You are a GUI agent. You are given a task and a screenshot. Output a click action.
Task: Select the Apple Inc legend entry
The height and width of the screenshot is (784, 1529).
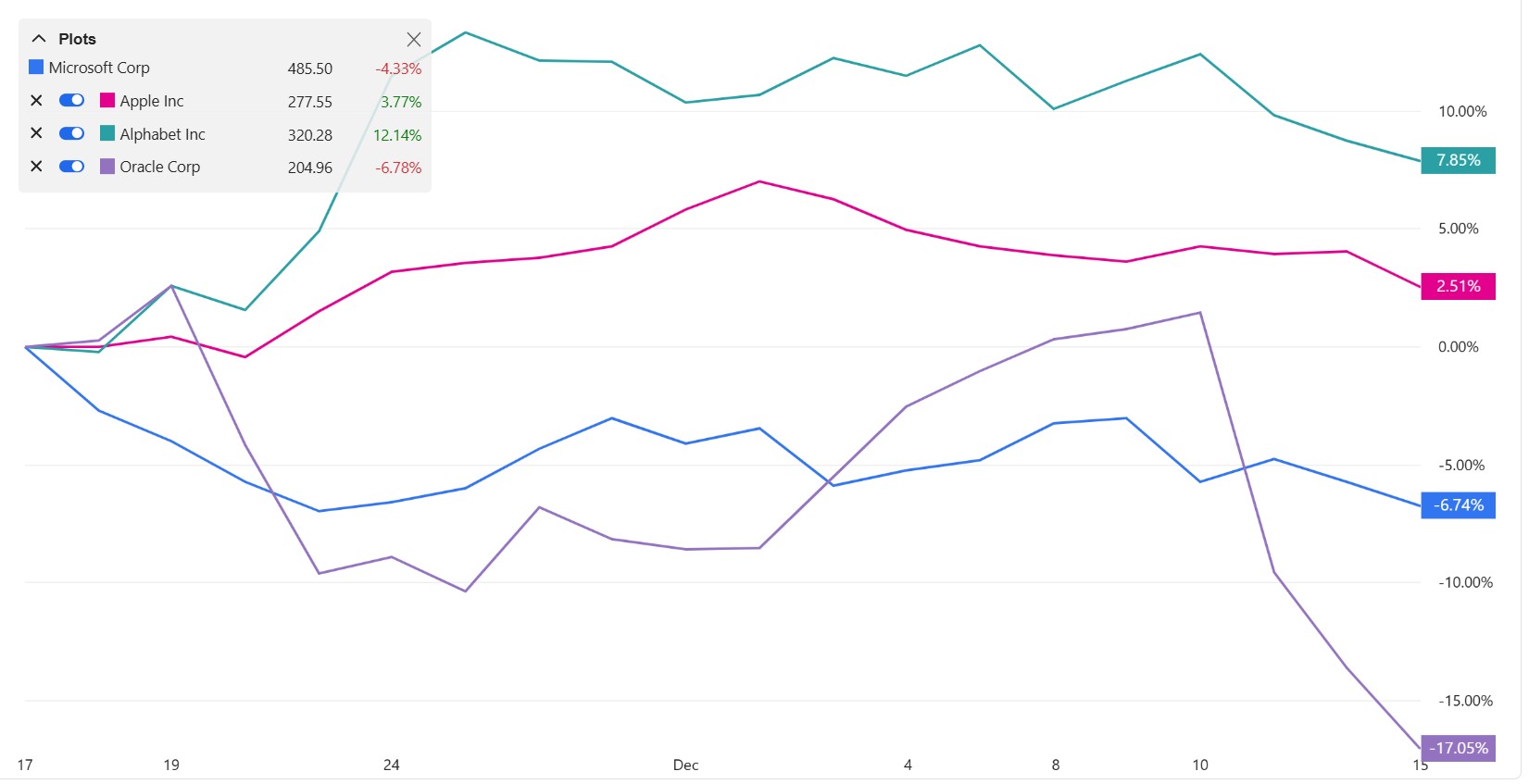pos(151,101)
